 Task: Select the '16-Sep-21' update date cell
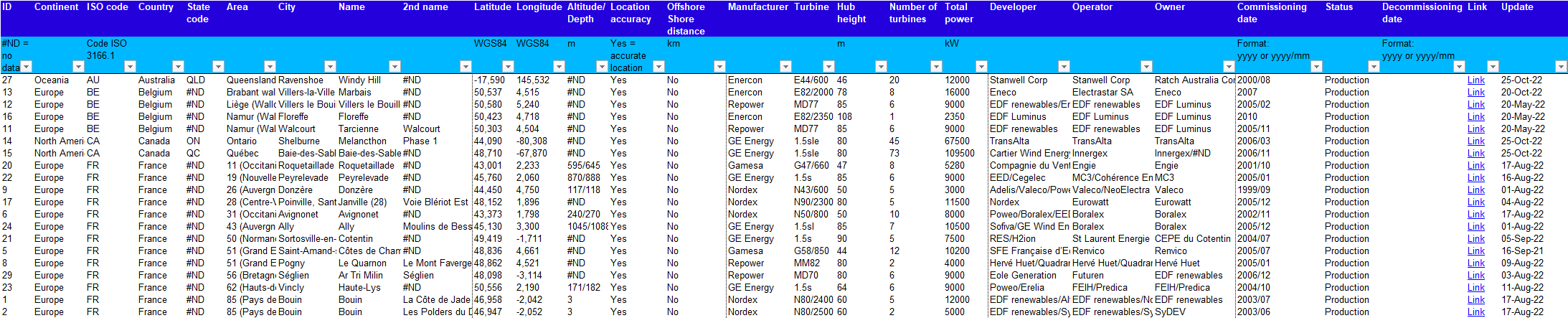click(x=1534, y=251)
